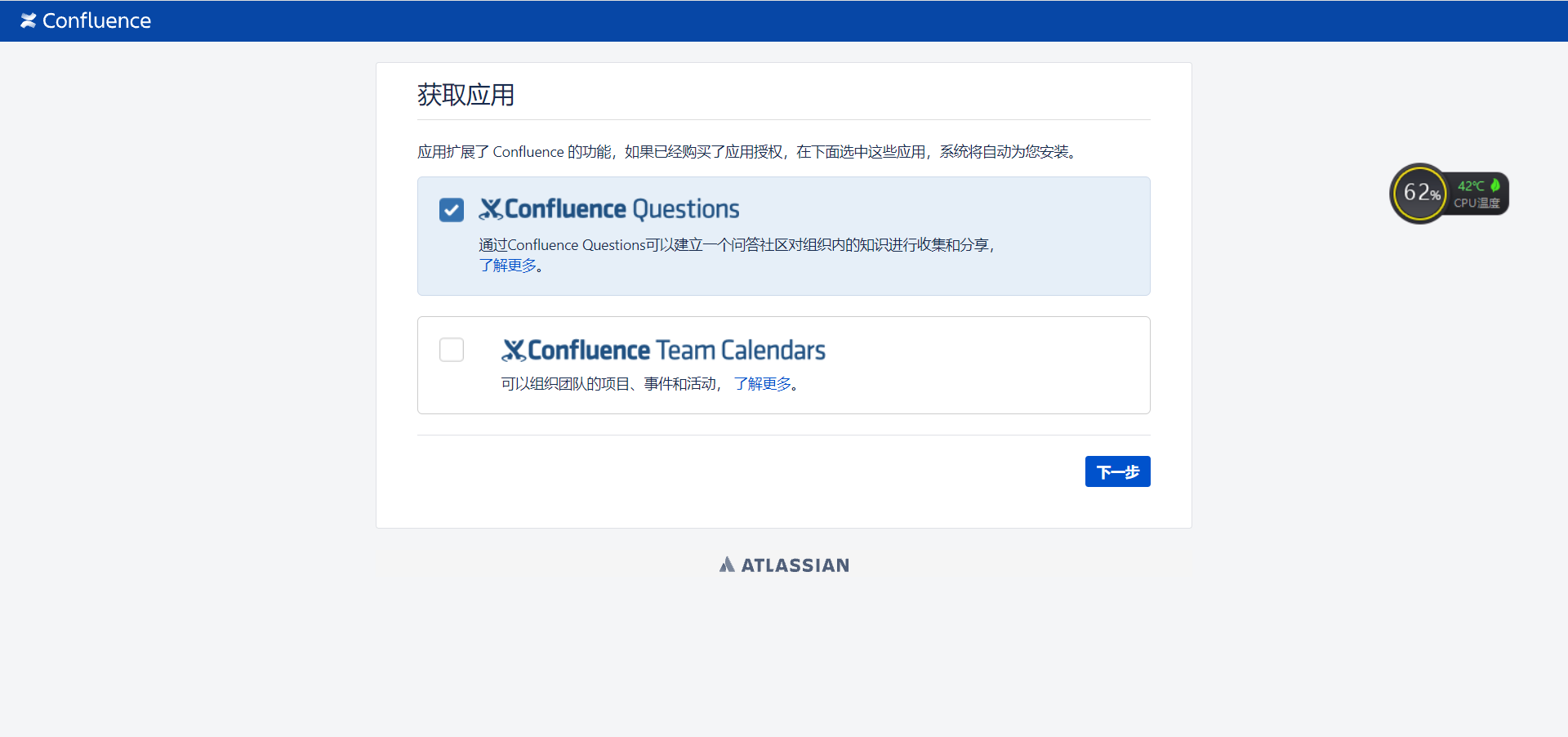This screenshot has height=737, width=1568.
Task: Check the Confluence Team Calendars checkbox
Action: [452, 350]
